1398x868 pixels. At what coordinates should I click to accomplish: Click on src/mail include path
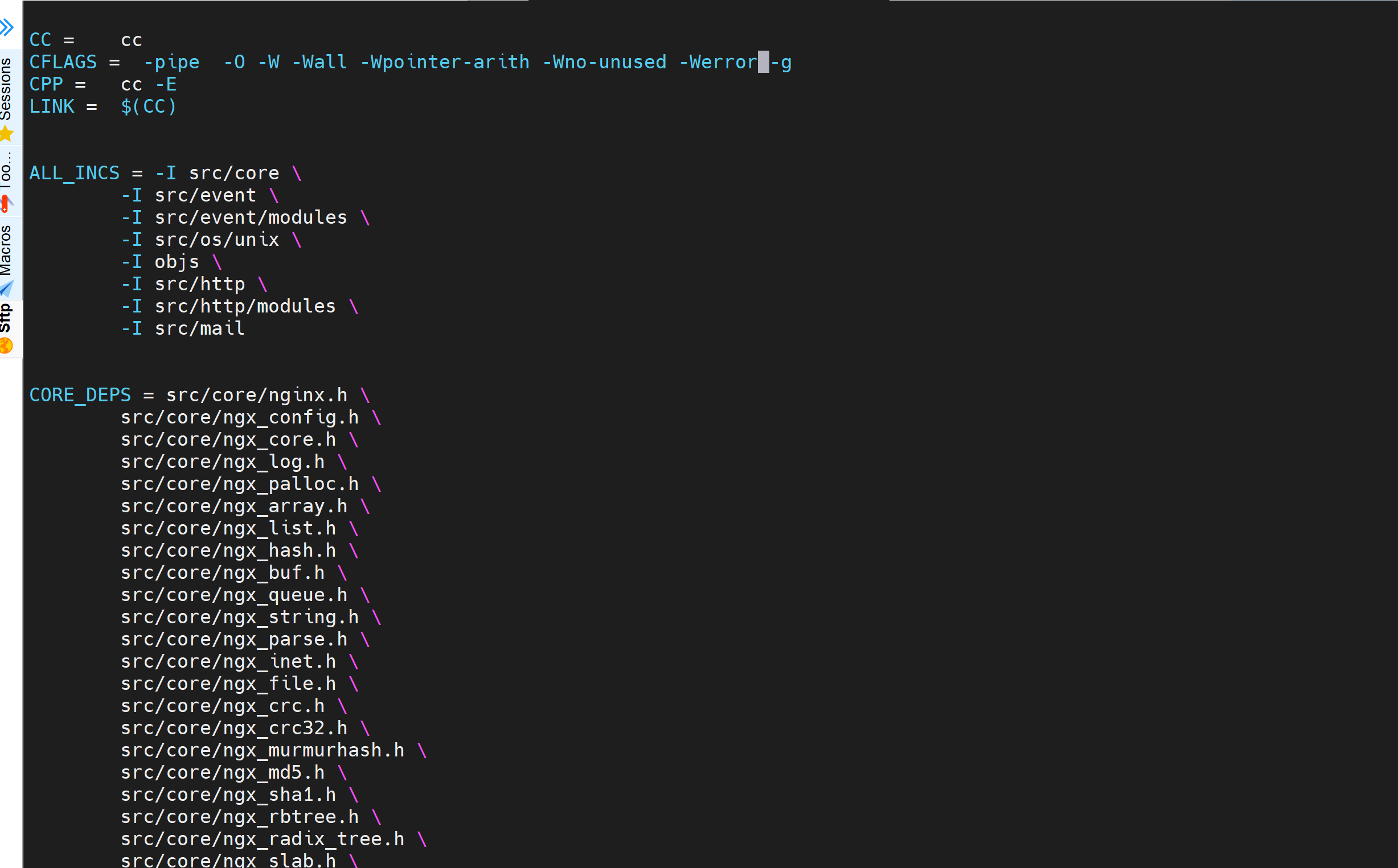pyautogui.click(x=199, y=328)
